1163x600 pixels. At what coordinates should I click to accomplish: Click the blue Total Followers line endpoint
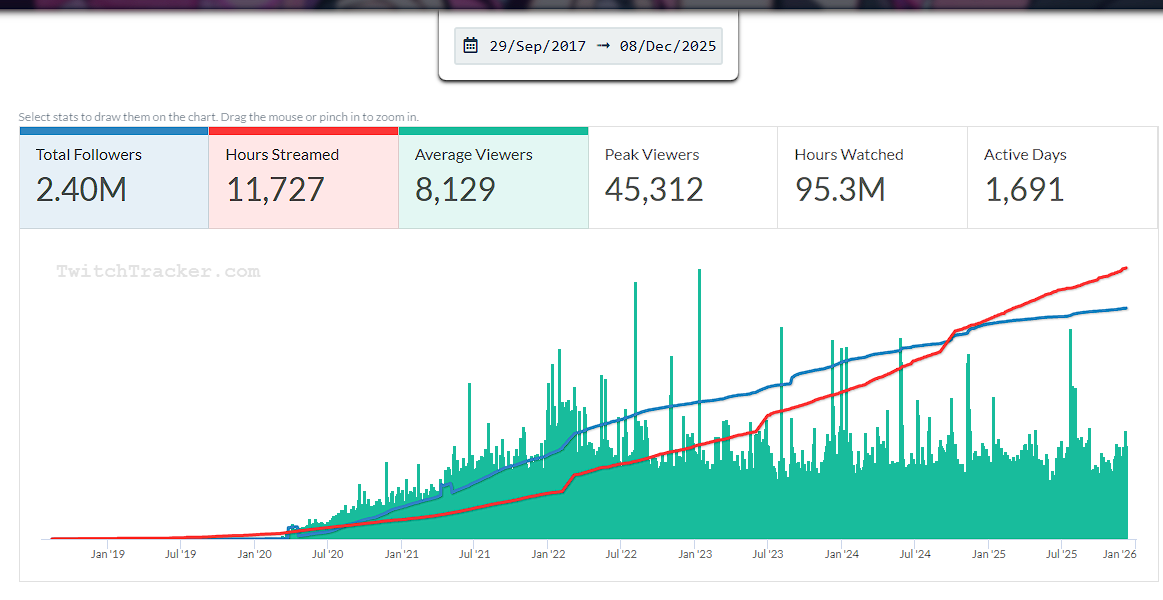point(1126,309)
